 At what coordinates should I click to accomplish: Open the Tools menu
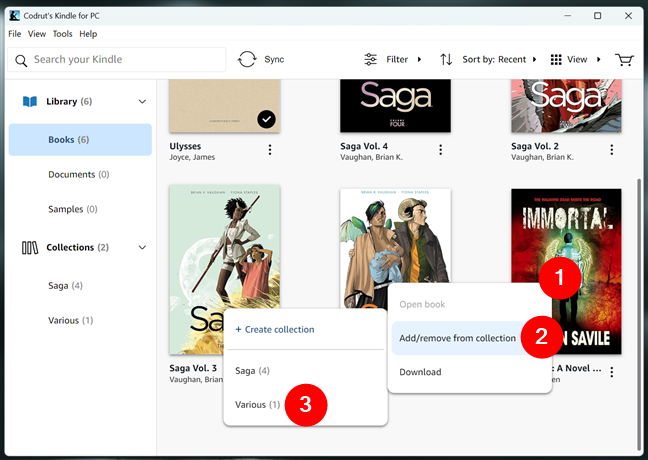point(62,34)
